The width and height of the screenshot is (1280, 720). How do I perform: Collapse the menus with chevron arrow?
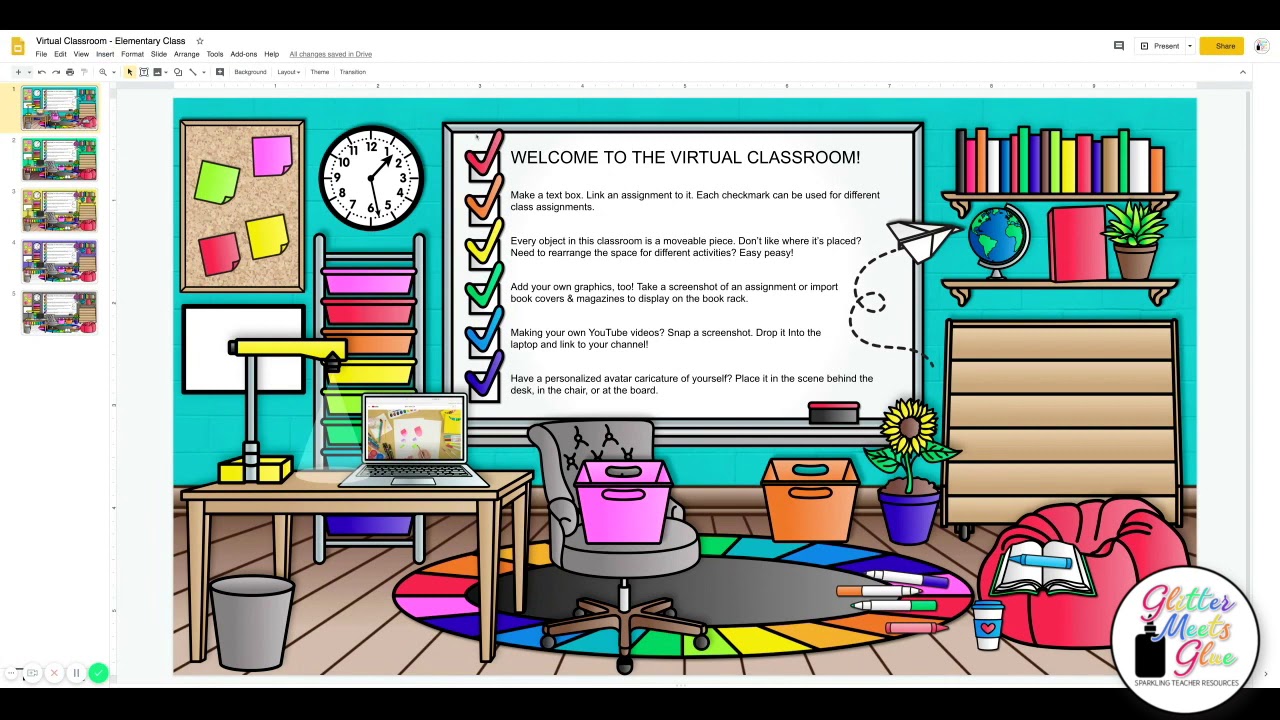[x=1243, y=72]
